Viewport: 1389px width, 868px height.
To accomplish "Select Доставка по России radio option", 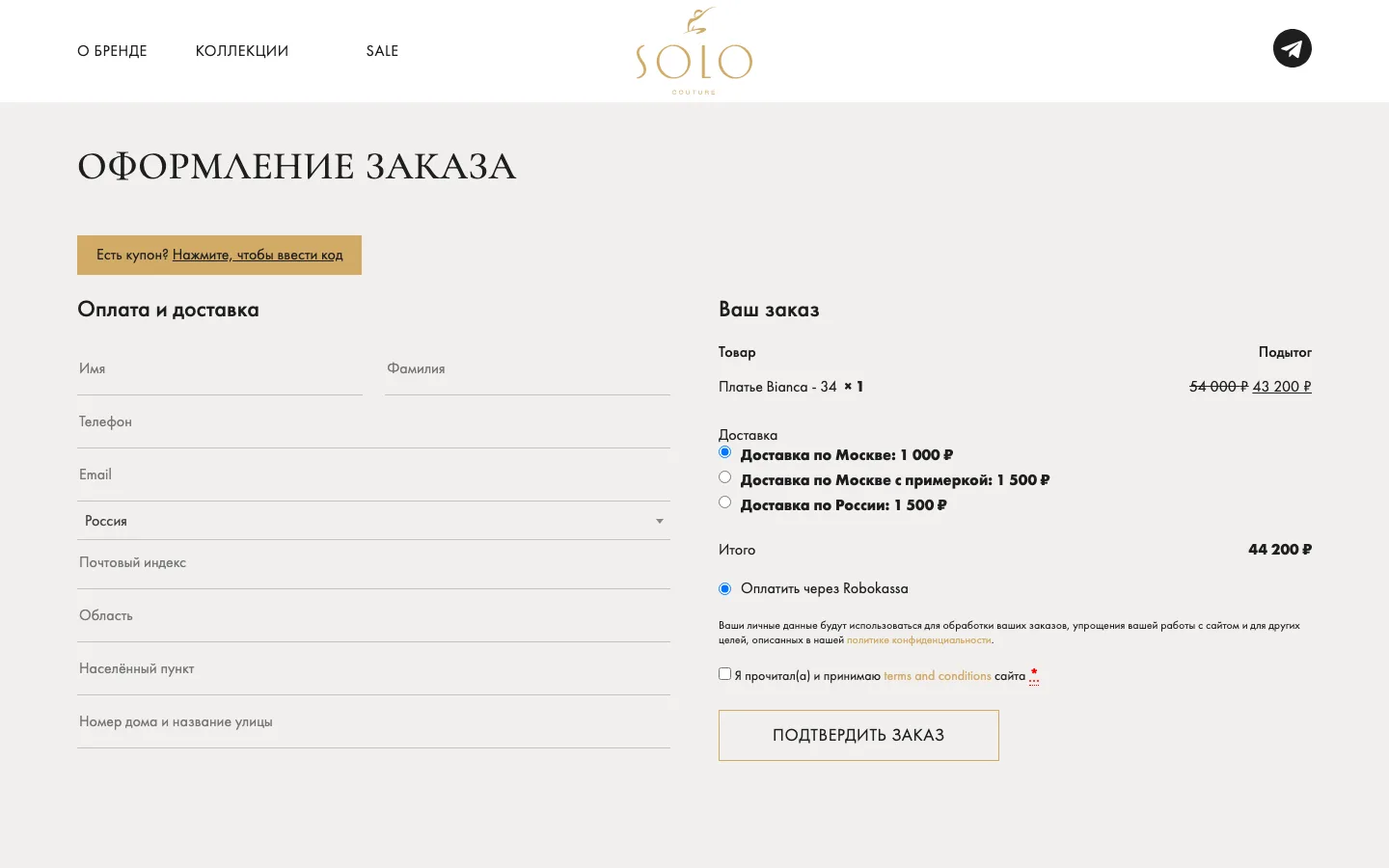I will (x=724, y=502).
